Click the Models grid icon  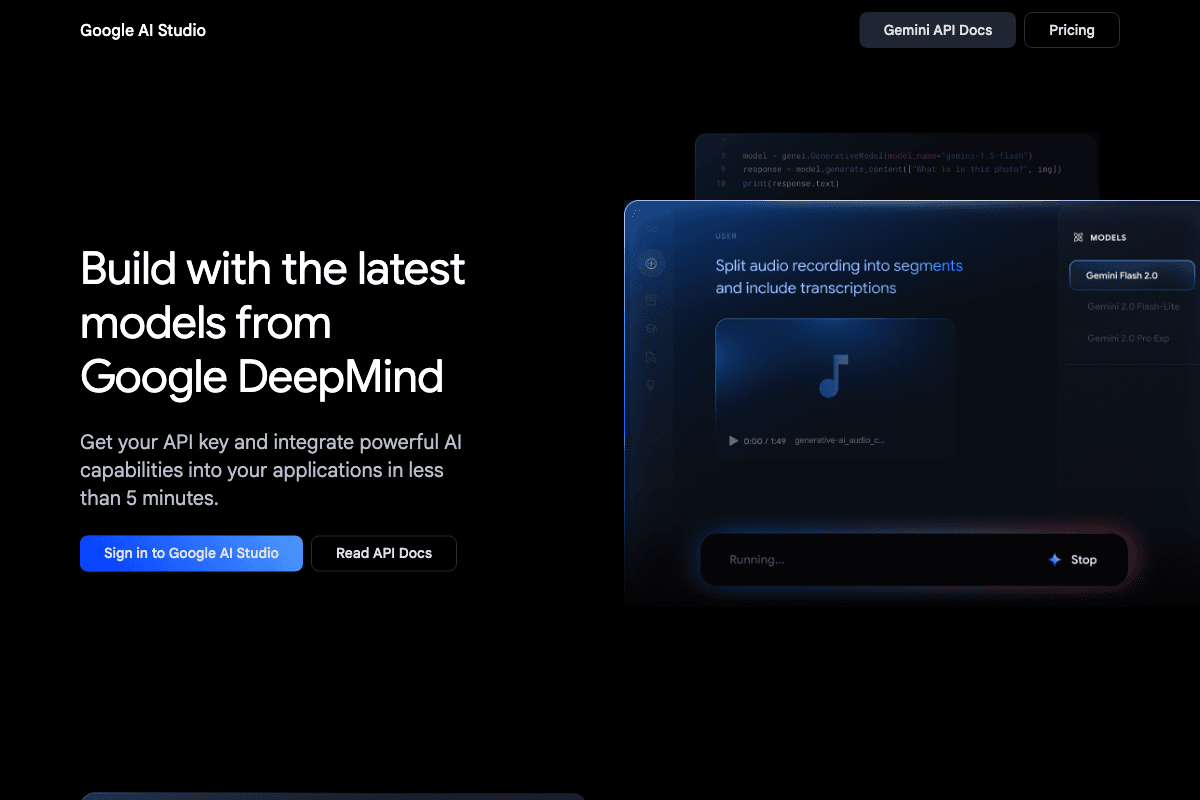[x=1078, y=238]
